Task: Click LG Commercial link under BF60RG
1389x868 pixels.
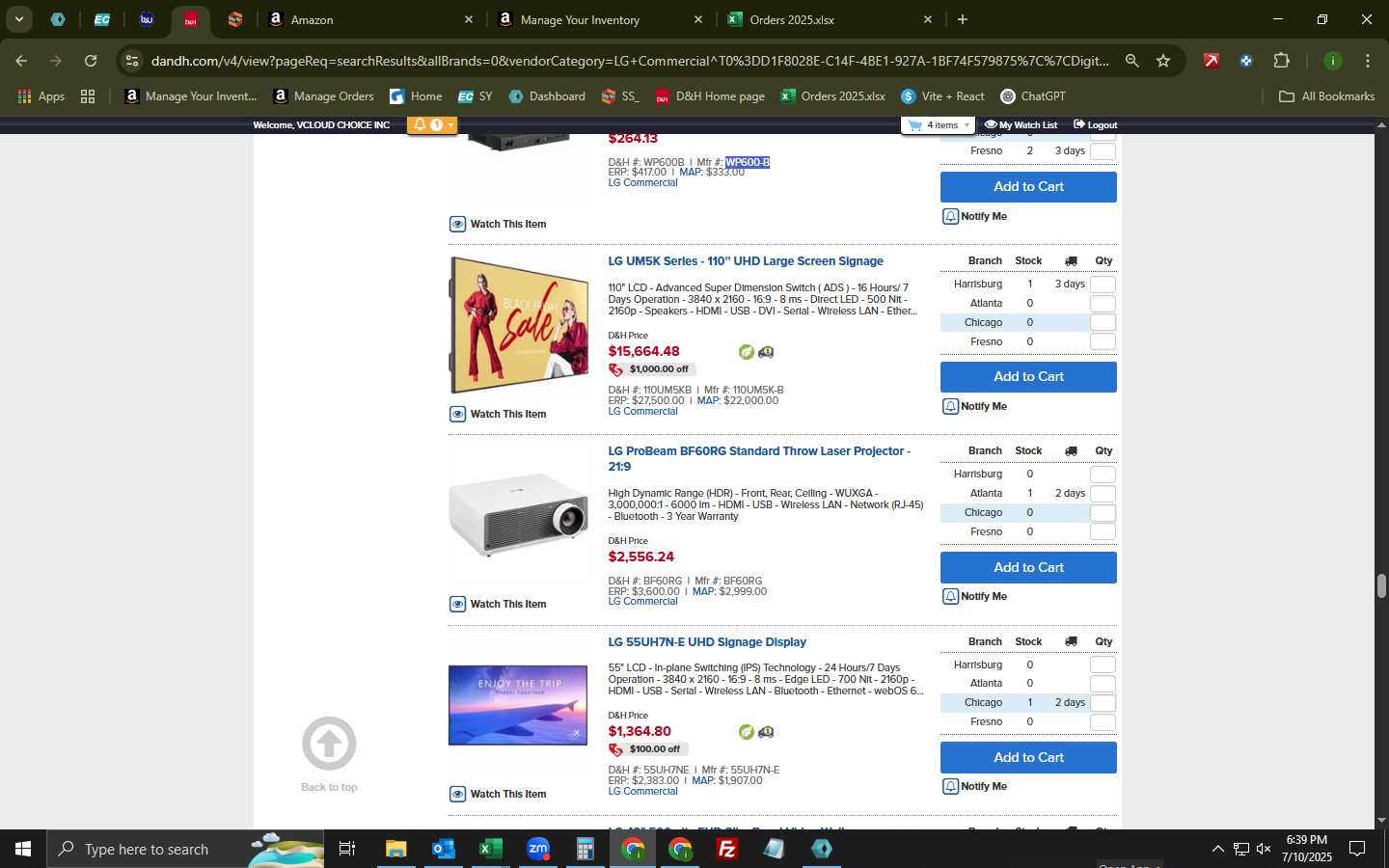Action: tap(642, 601)
